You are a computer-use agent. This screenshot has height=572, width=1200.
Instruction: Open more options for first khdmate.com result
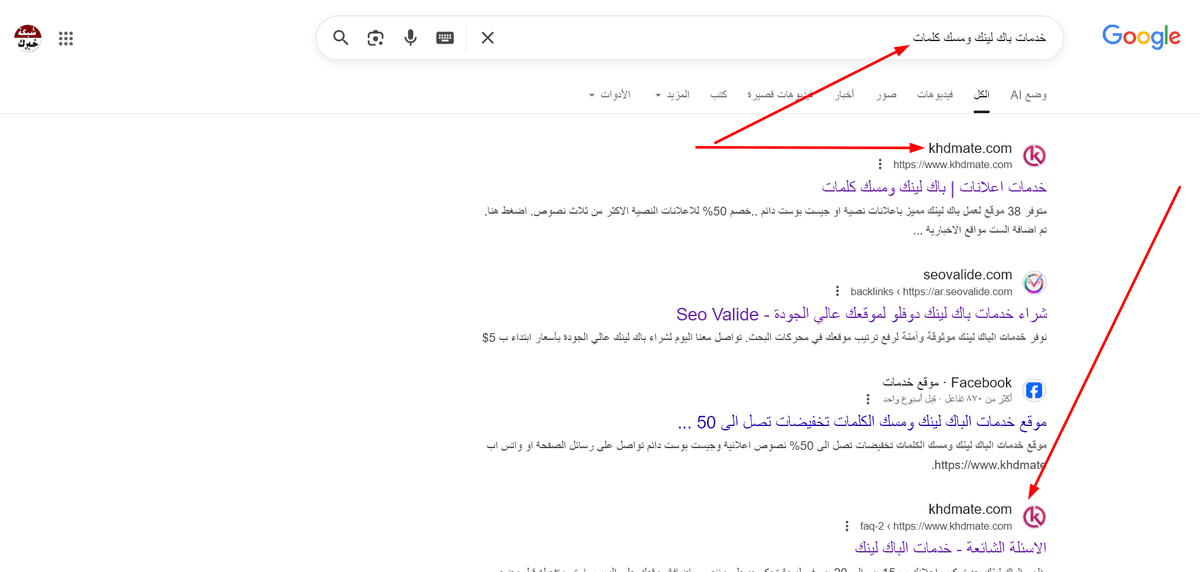pos(880,164)
